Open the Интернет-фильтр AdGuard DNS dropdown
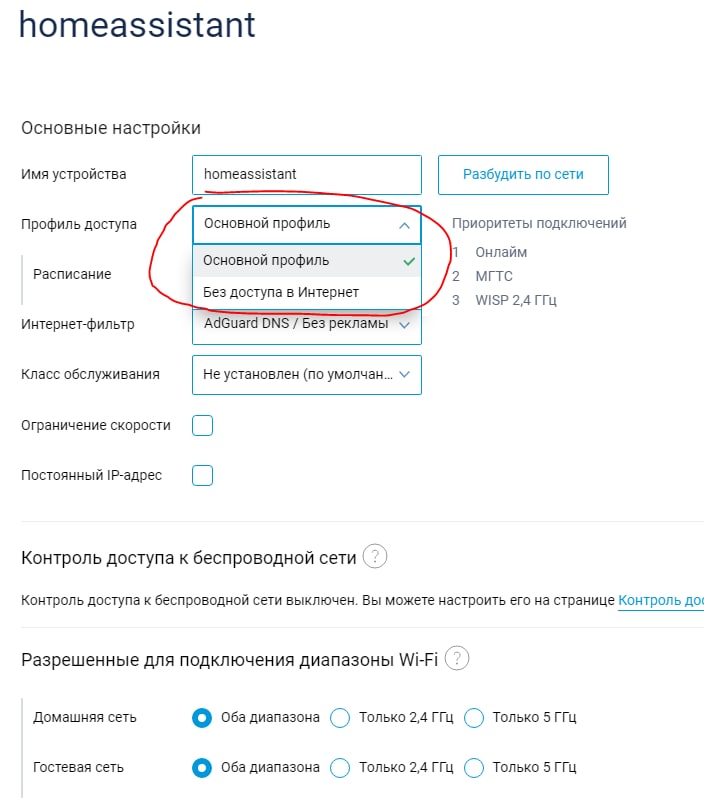 coord(404,325)
